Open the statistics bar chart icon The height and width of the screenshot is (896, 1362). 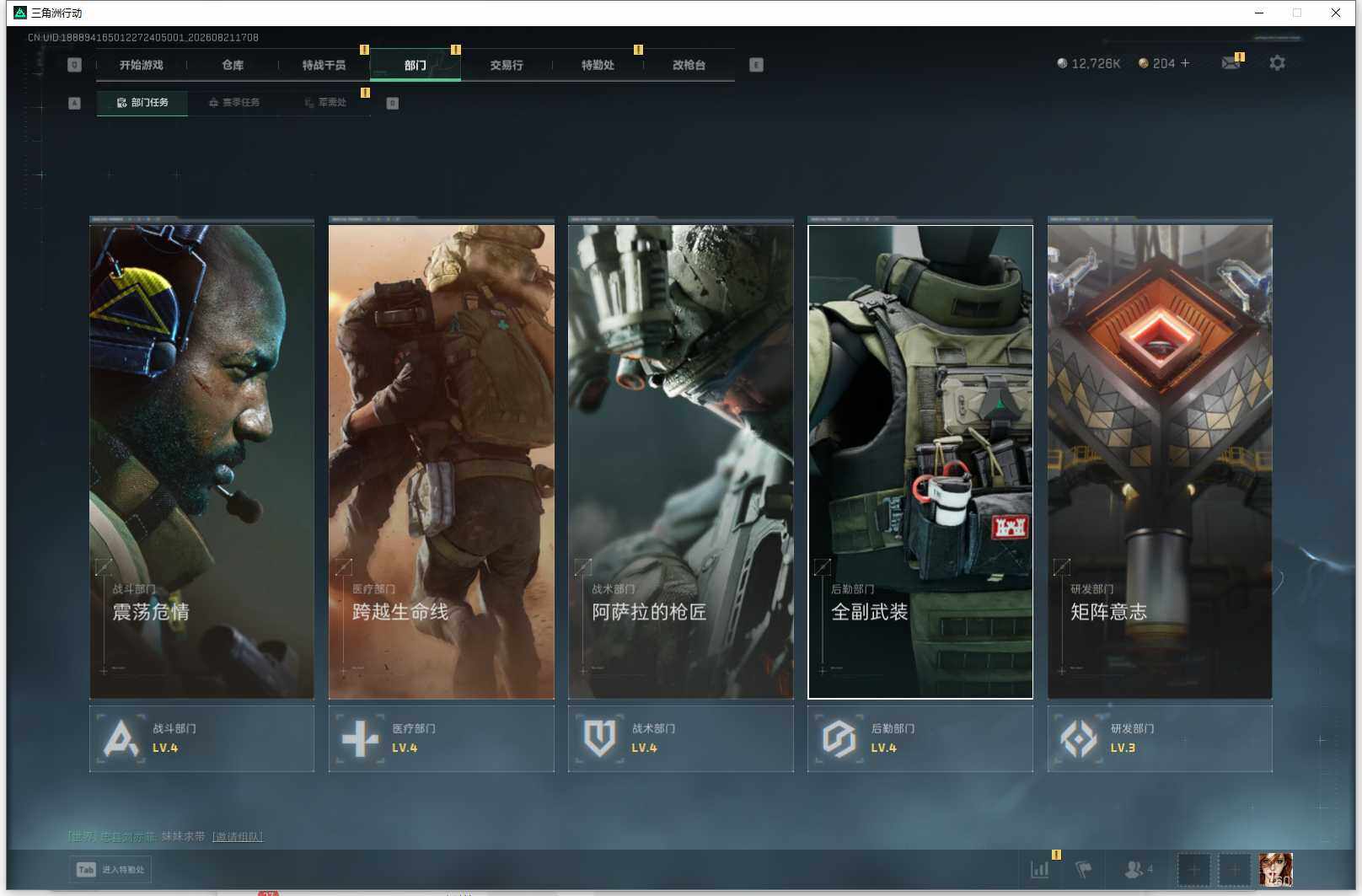pos(1040,869)
